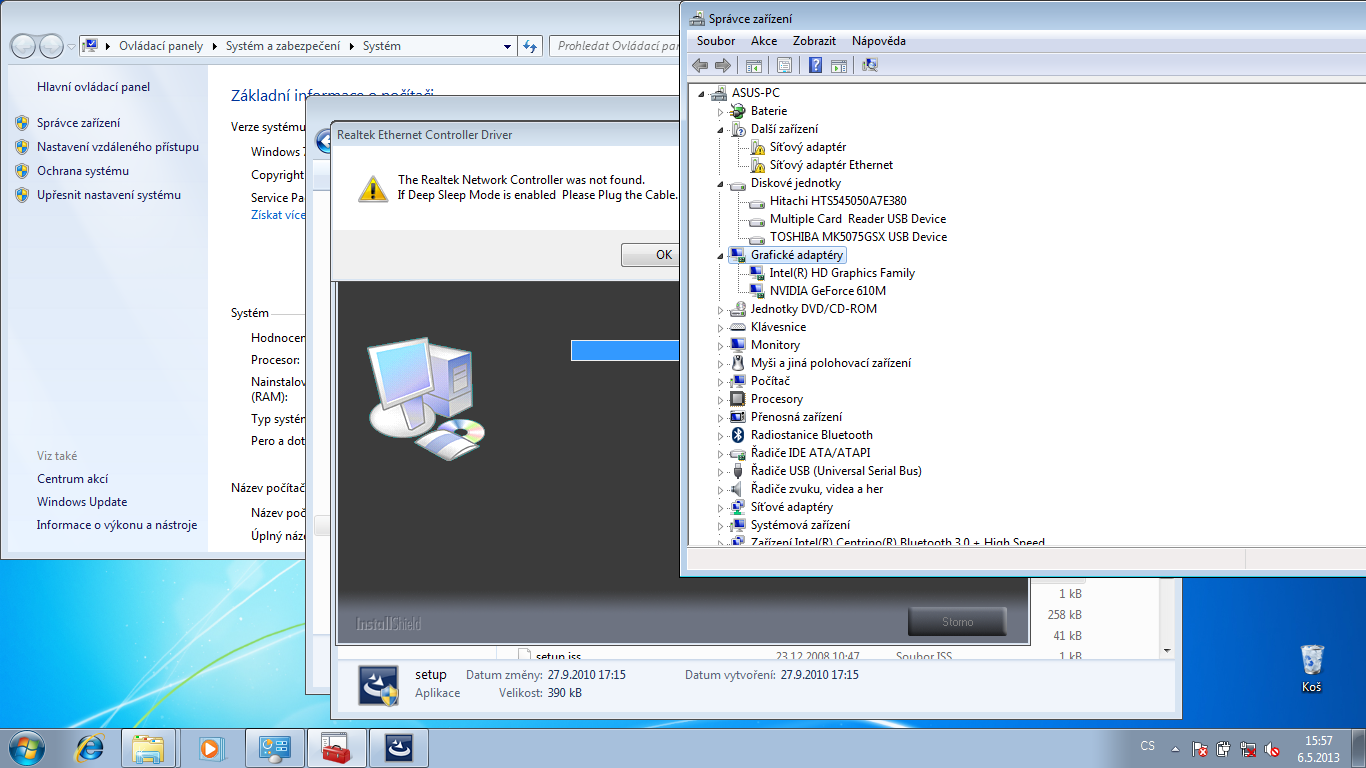Image resolution: width=1366 pixels, height=768 pixels.
Task: Collapse the ASUS-PC root node
Action: (x=701, y=93)
